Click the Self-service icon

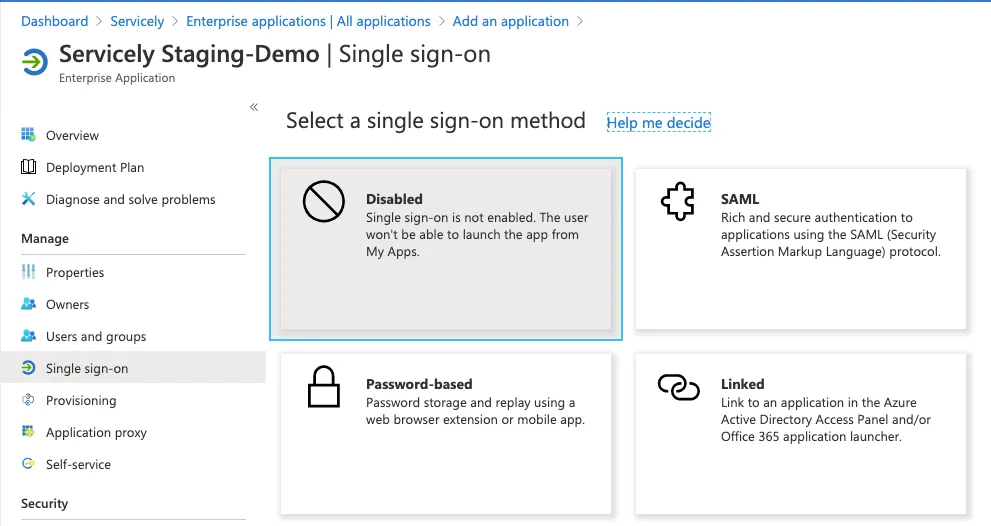coord(28,464)
